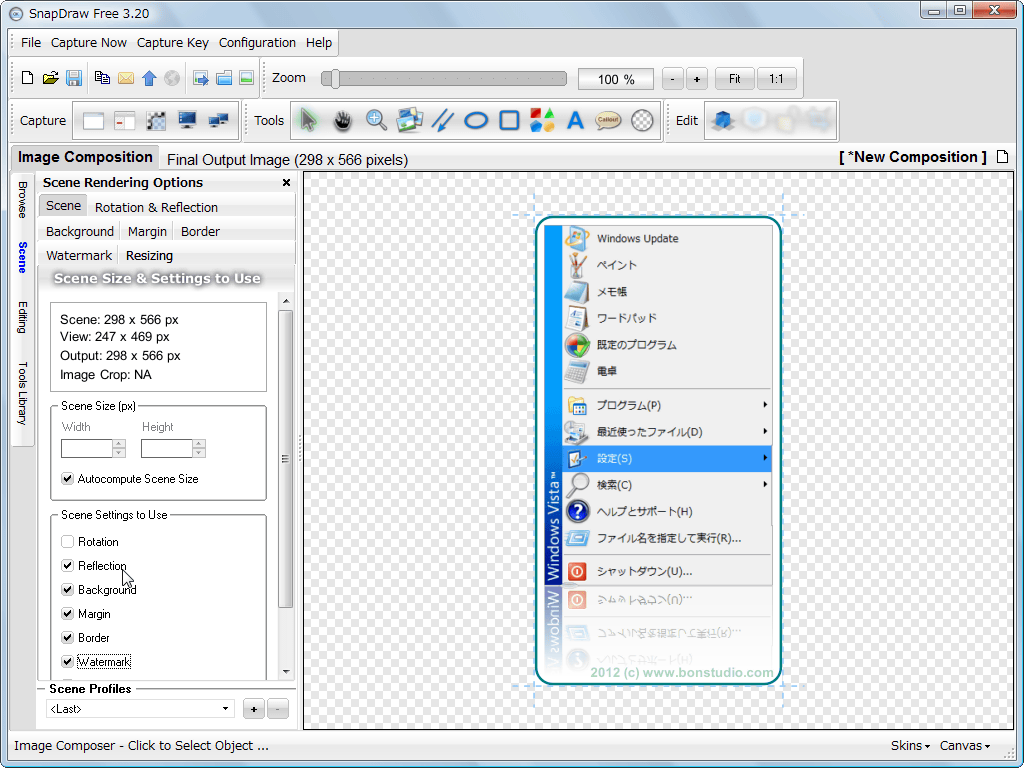
Task: Select the text 'A' tool
Action: [575, 120]
